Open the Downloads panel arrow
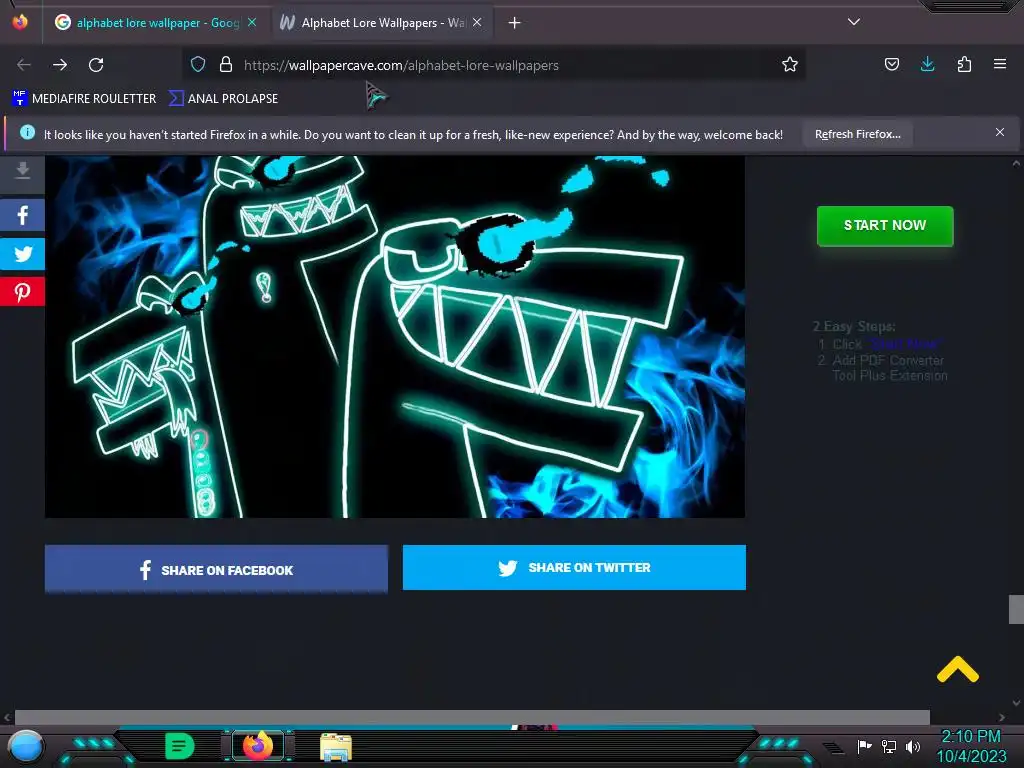1024x768 pixels. (x=927, y=65)
